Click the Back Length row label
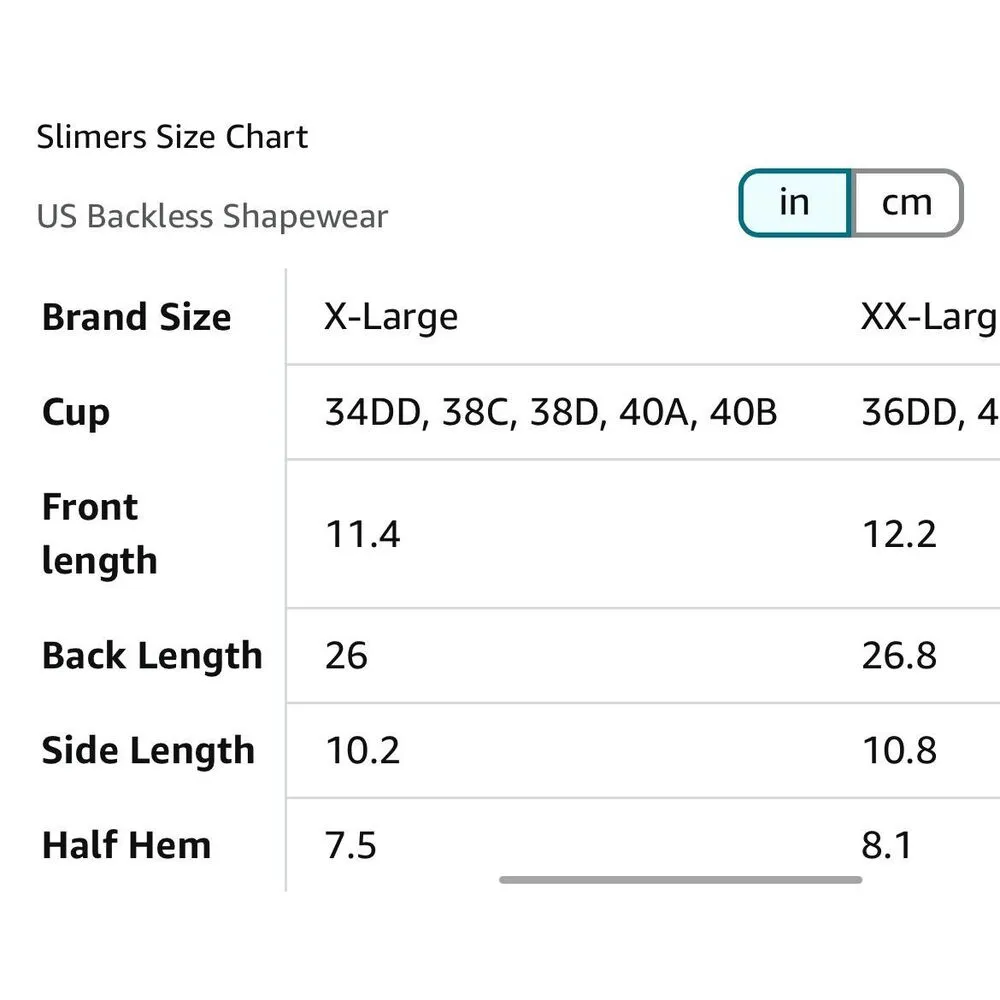The width and height of the screenshot is (1000, 1000). (x=152, y=656)
